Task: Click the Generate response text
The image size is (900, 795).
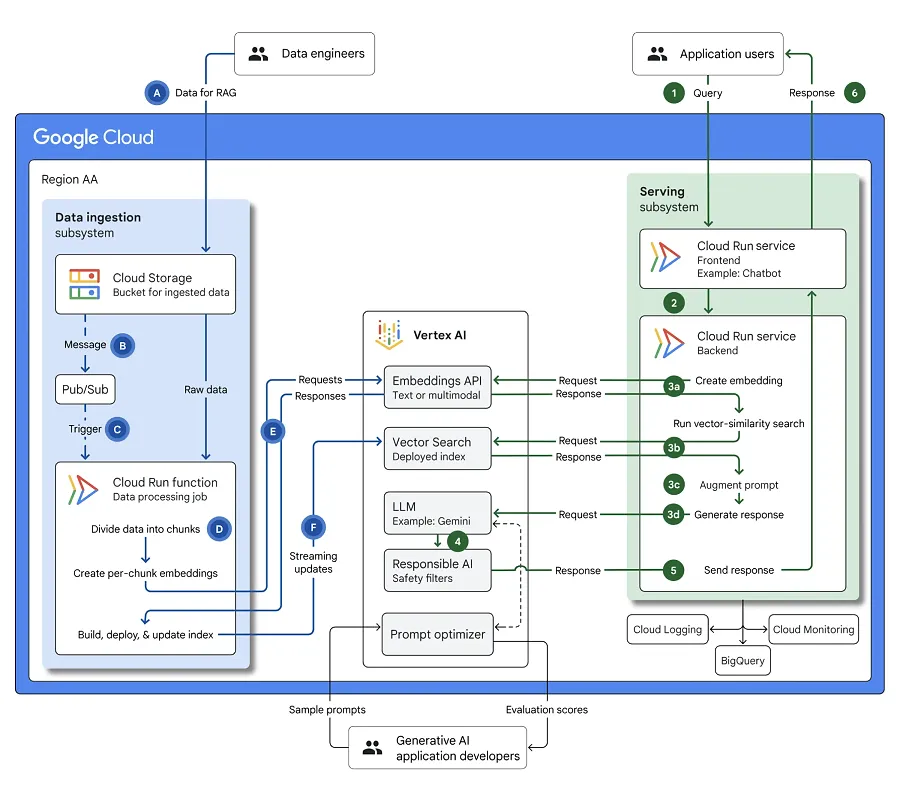Action: click(739, 515)
